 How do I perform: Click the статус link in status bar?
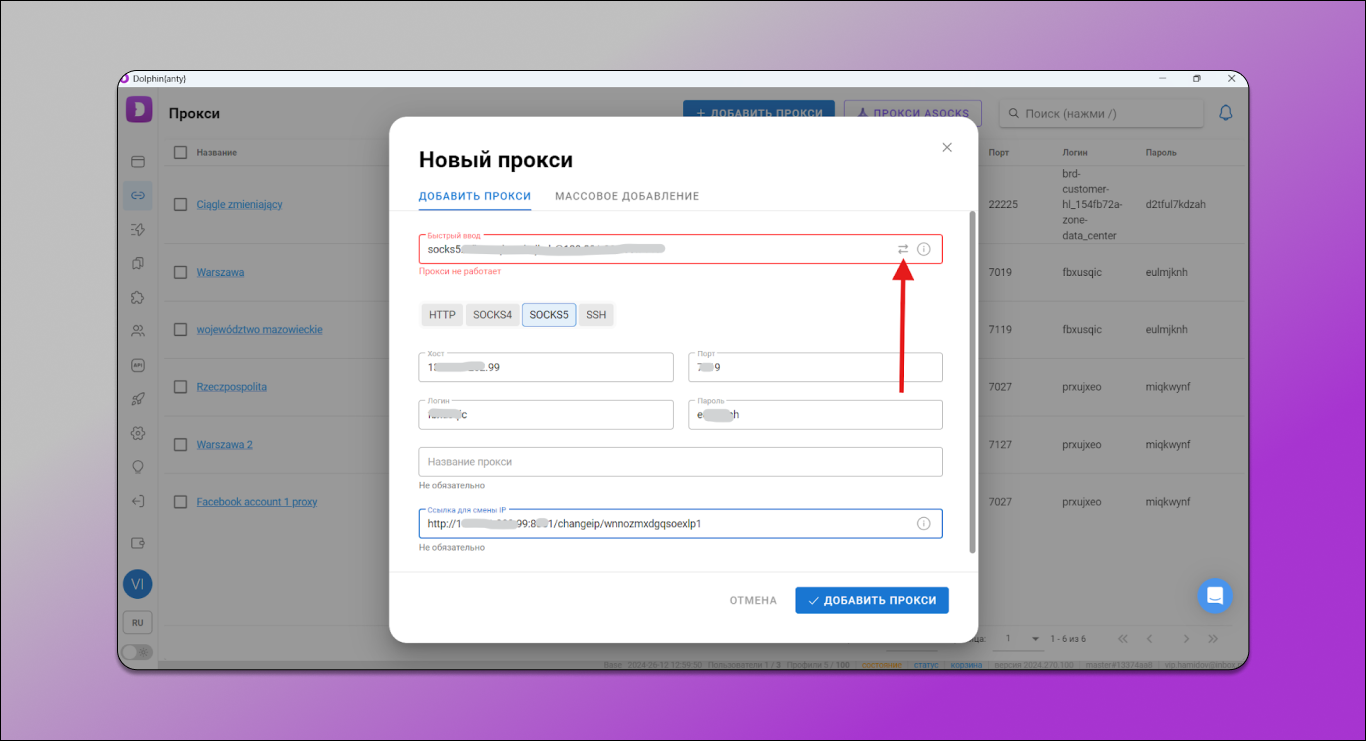925,665
